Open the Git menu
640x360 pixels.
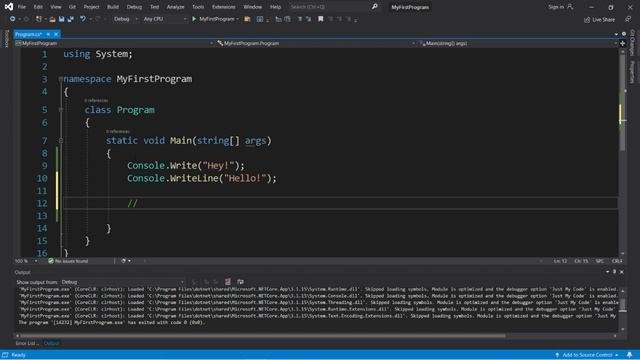pos(72,7)
